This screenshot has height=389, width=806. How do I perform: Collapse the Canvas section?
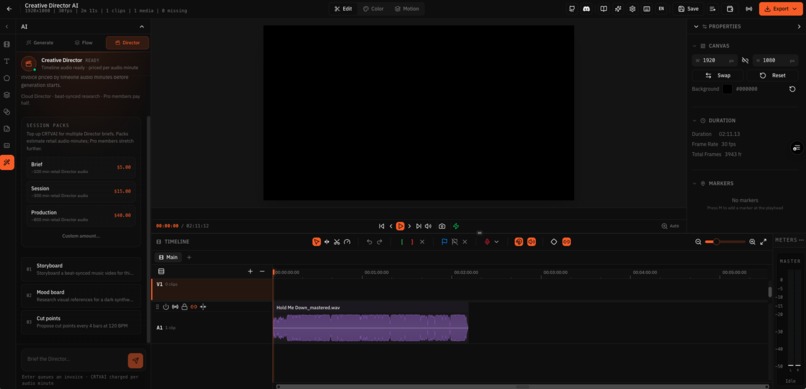point(695,46)
